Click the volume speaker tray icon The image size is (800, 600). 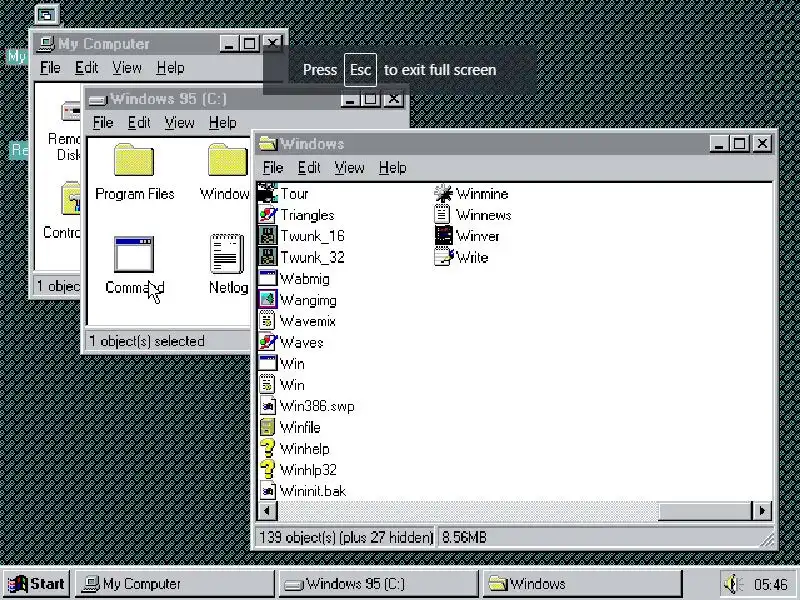coord(733,584)
